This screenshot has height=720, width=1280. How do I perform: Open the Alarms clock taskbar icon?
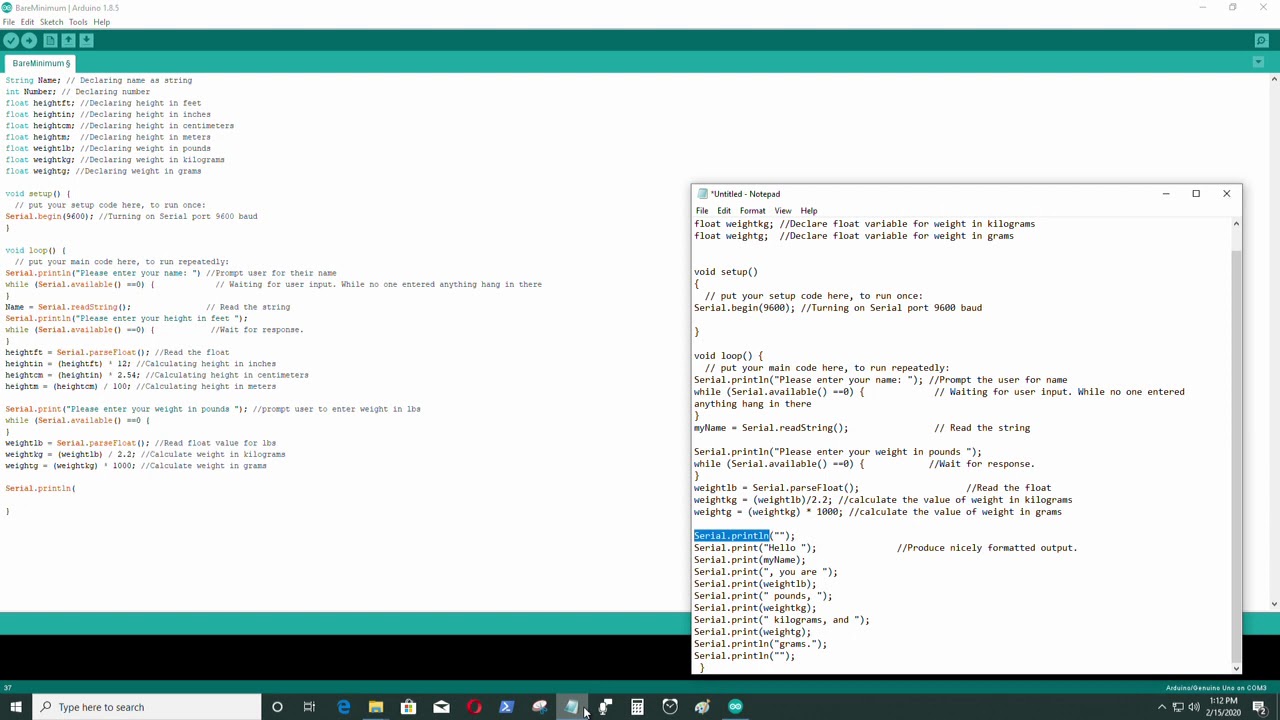670,707
